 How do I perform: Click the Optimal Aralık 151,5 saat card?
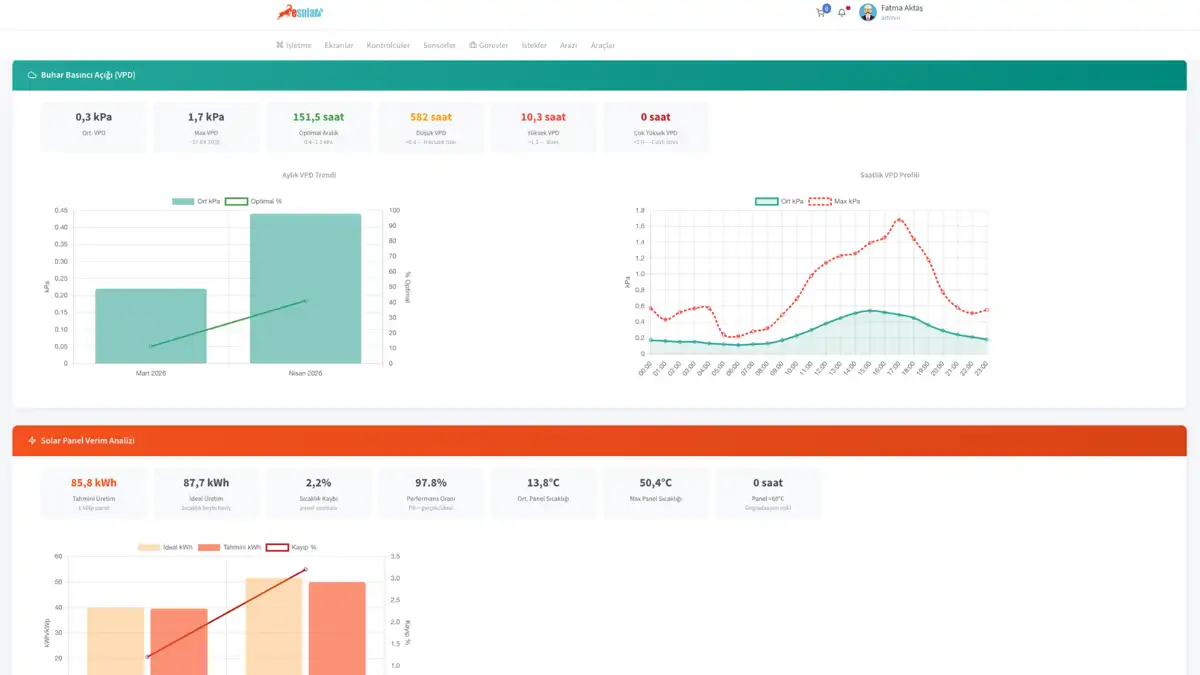[x=318, y=127]
